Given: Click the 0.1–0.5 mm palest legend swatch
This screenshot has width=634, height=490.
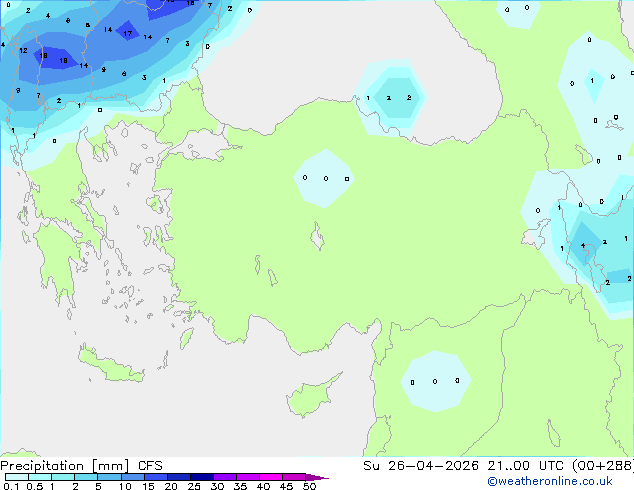Looking at the screenshot, I should click(x=17, y=477).
